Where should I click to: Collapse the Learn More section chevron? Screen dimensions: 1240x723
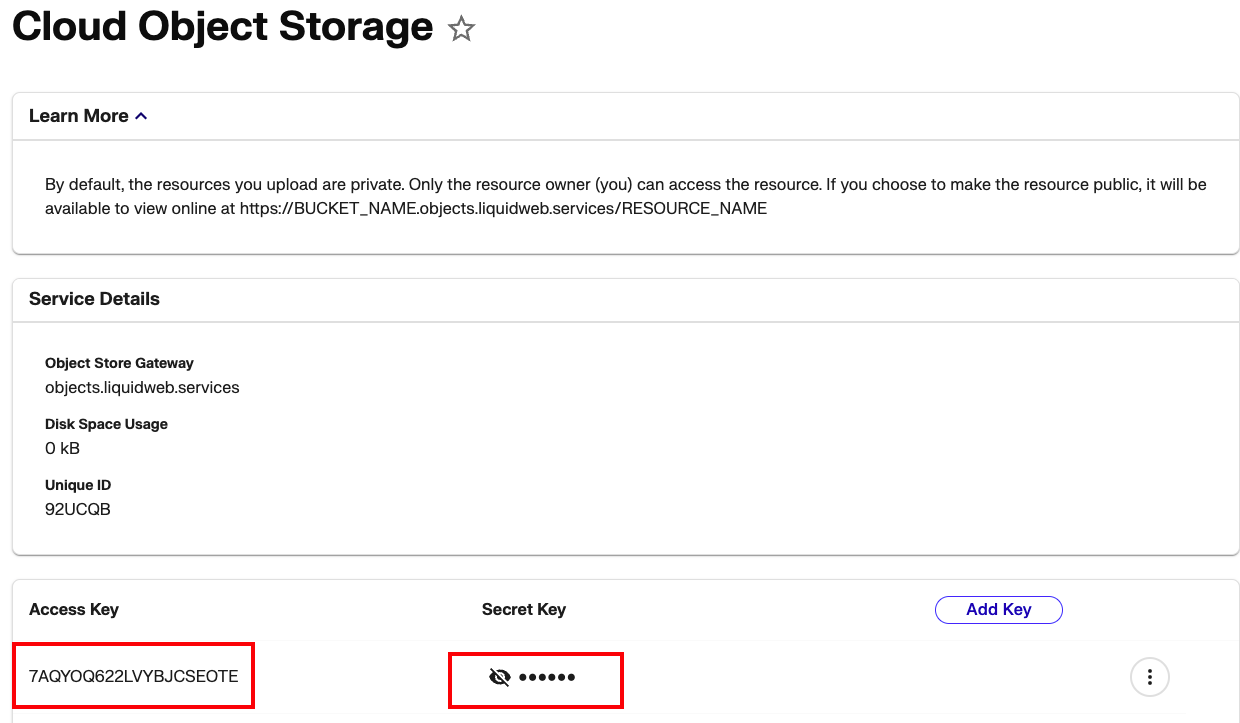pyautogui.click(x=142, y=116)
